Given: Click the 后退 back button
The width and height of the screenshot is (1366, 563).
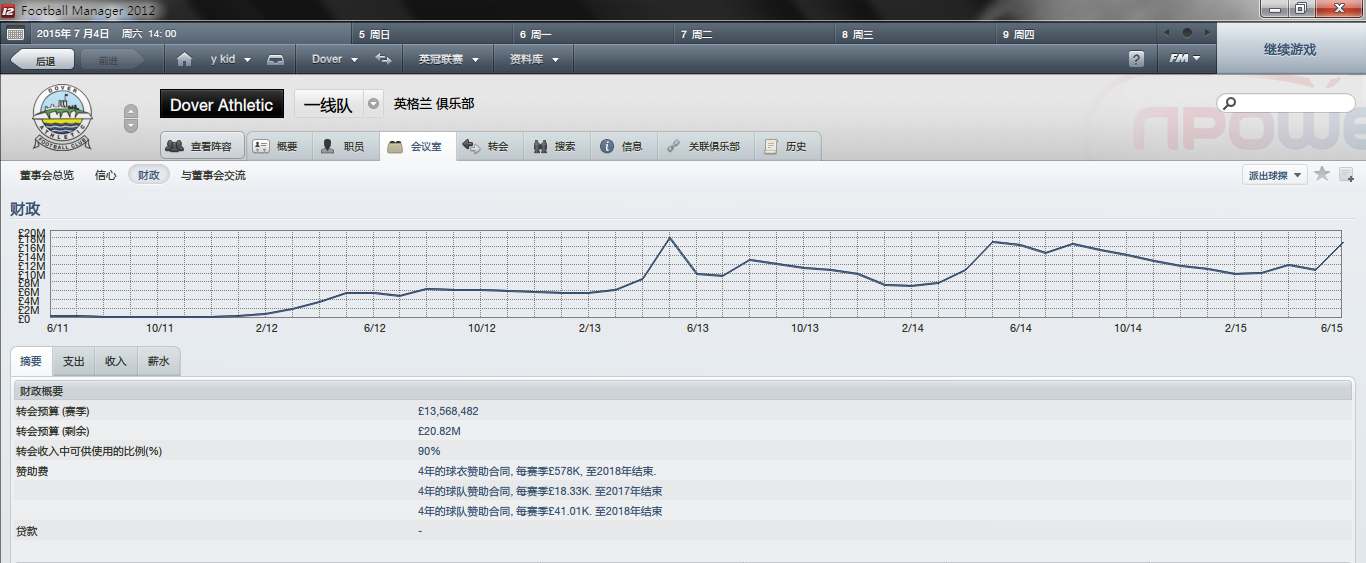Looking at the screenshot, I should (42, 60).
